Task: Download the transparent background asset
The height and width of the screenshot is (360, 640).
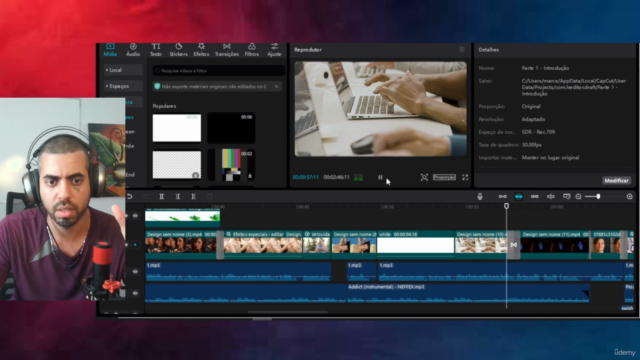Action: coord(196,175)
